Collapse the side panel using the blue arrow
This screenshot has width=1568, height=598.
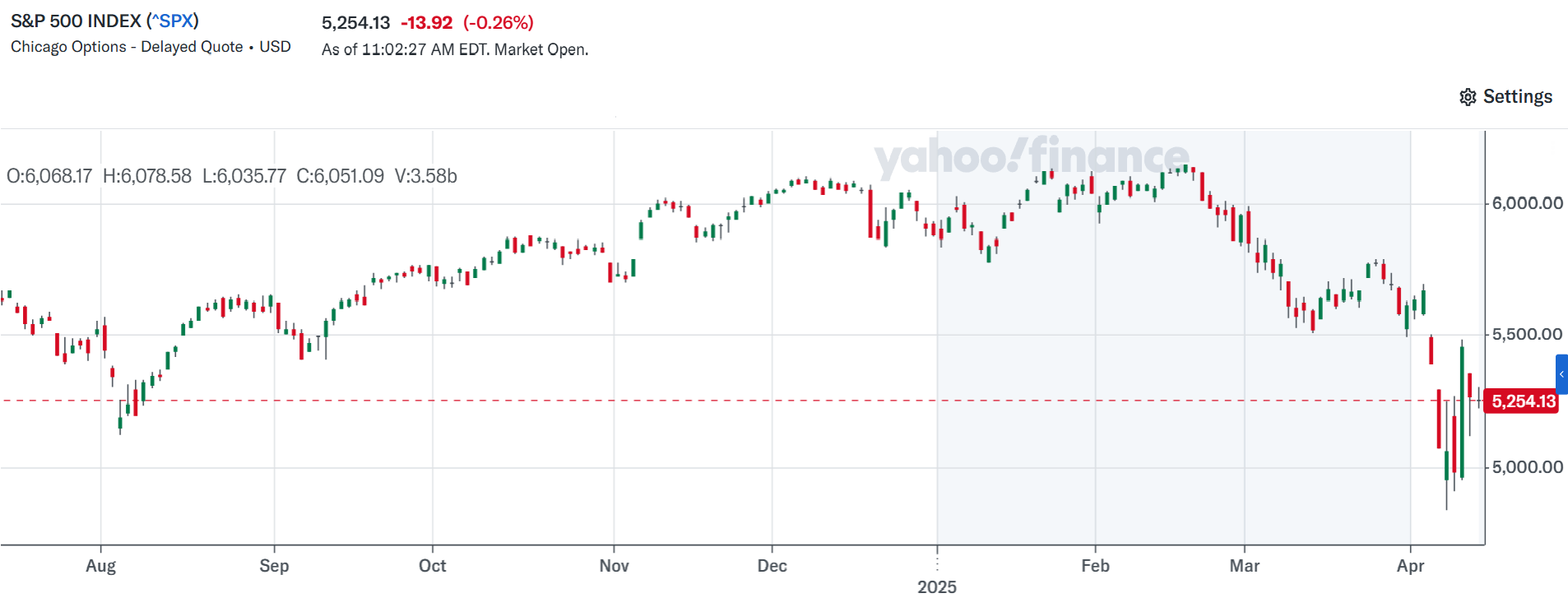click(x=1561, y=374)
